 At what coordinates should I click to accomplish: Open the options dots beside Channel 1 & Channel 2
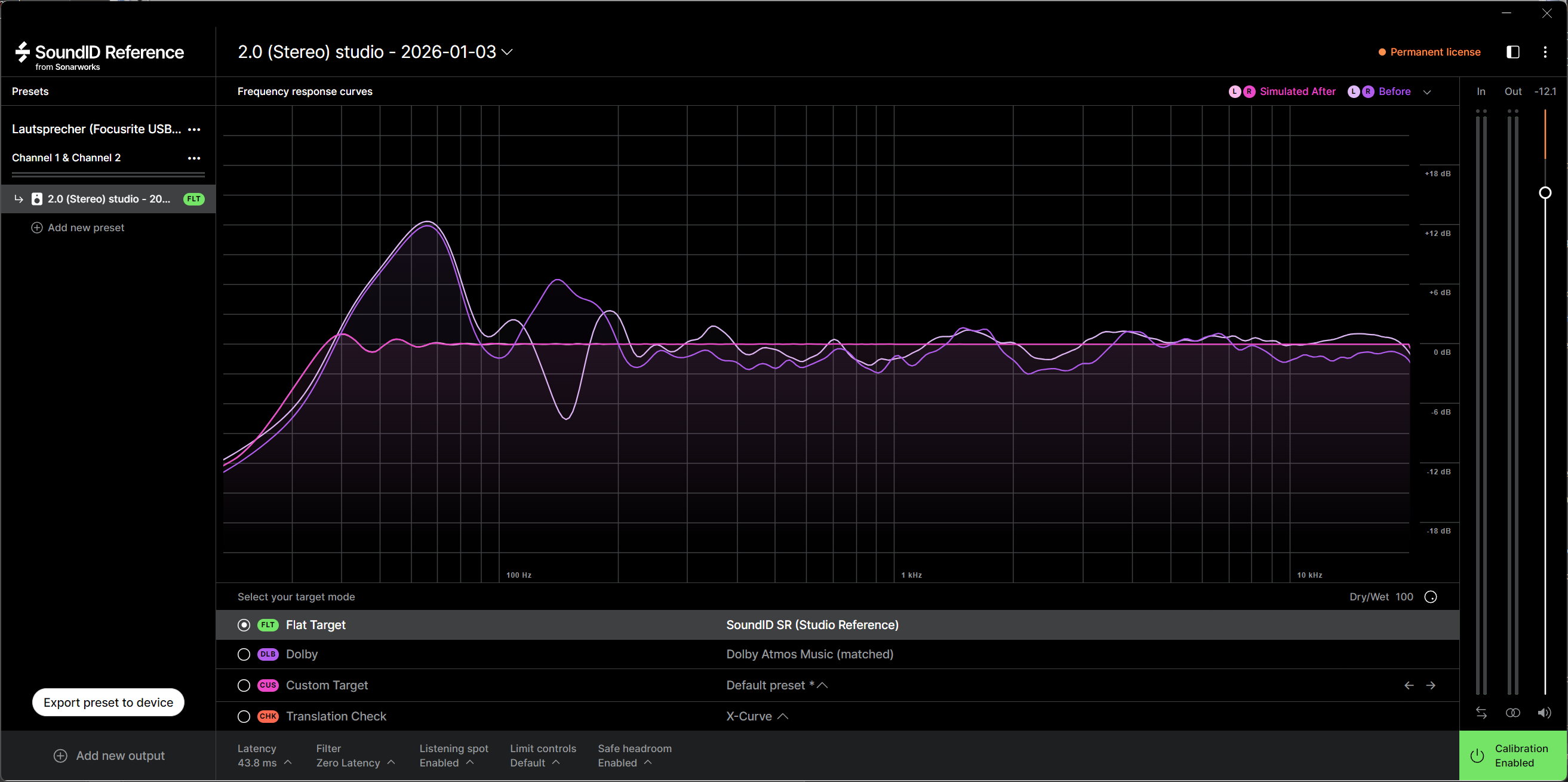194,158
